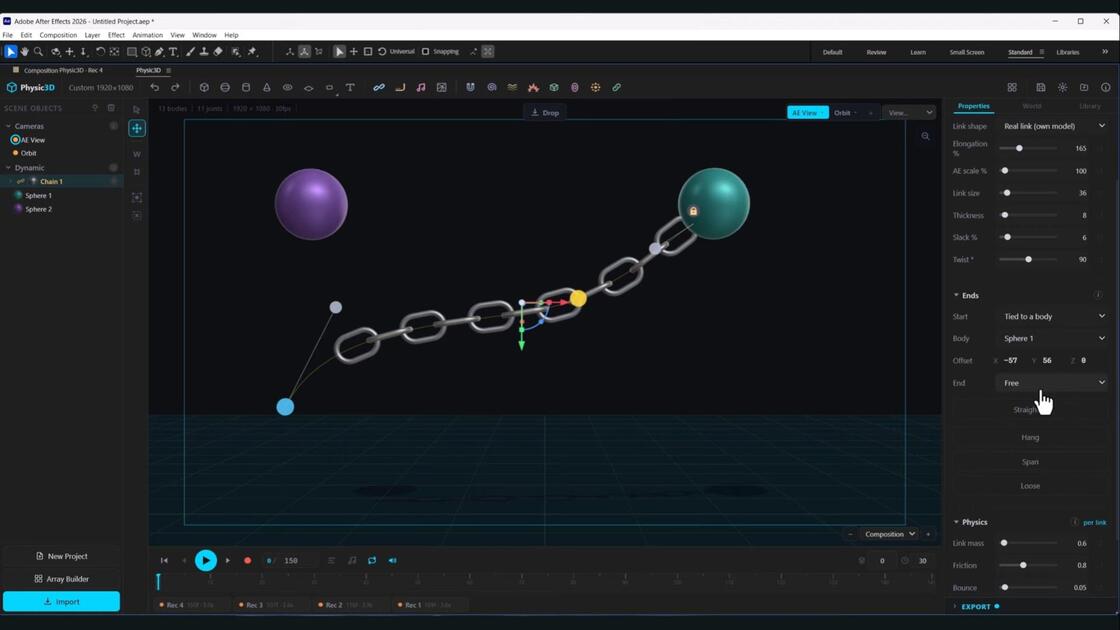Screen dimensions: 1120x630
Task: Adjust the Twist slider
Action: [x=1029, y=259]
